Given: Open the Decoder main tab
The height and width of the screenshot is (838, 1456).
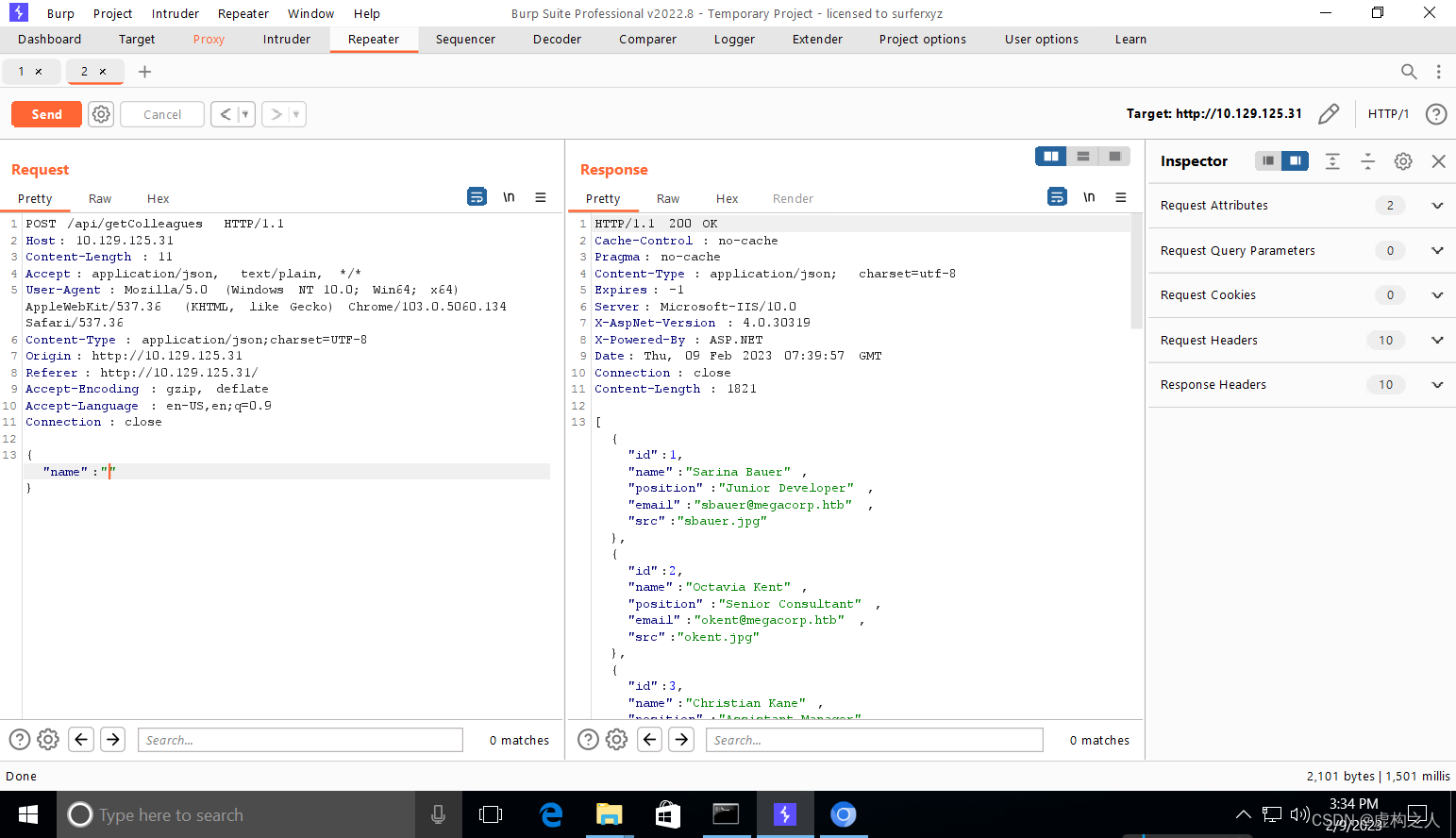Looking at the screenshot, I should (557, 40).
